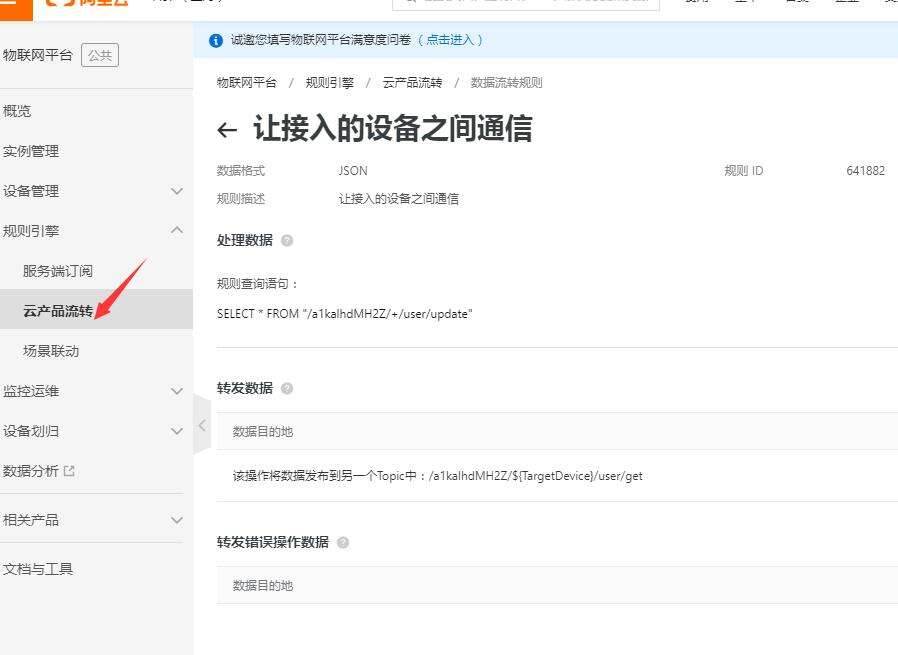Click the help icon beside 转发错误操作数据
Image resolution: width=898 pixels, height=655 pixels.
[343, 542]
